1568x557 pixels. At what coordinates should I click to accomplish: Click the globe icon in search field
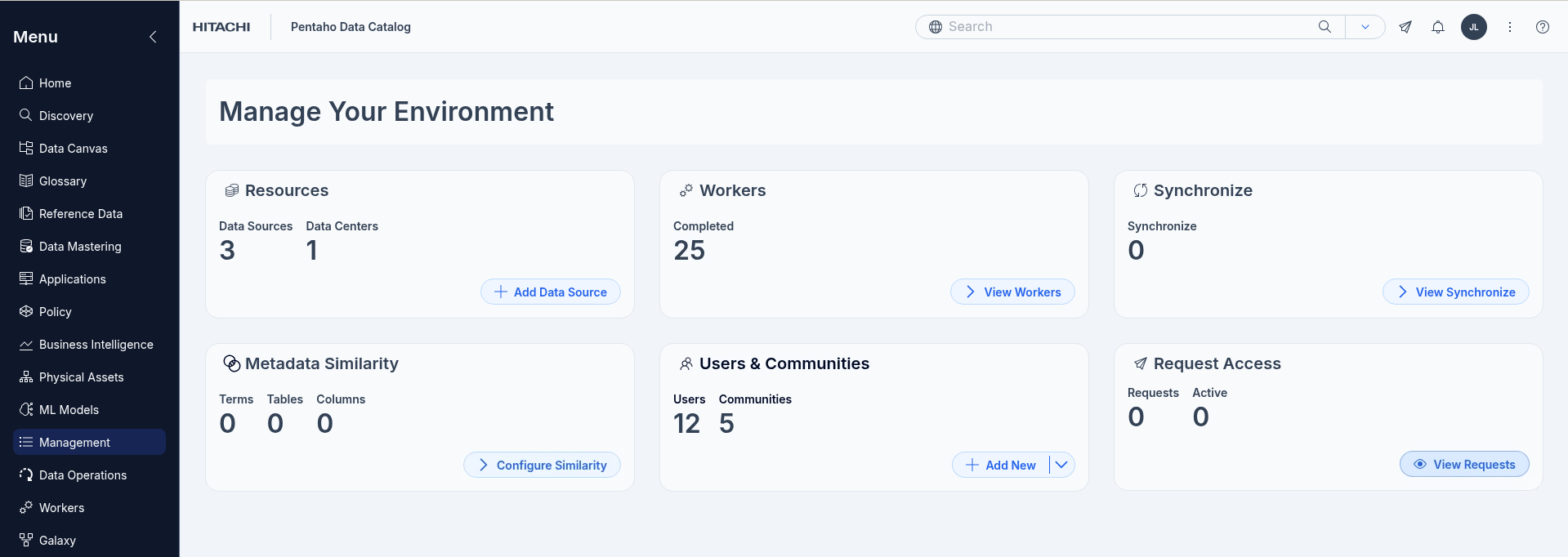pos(936,27)
